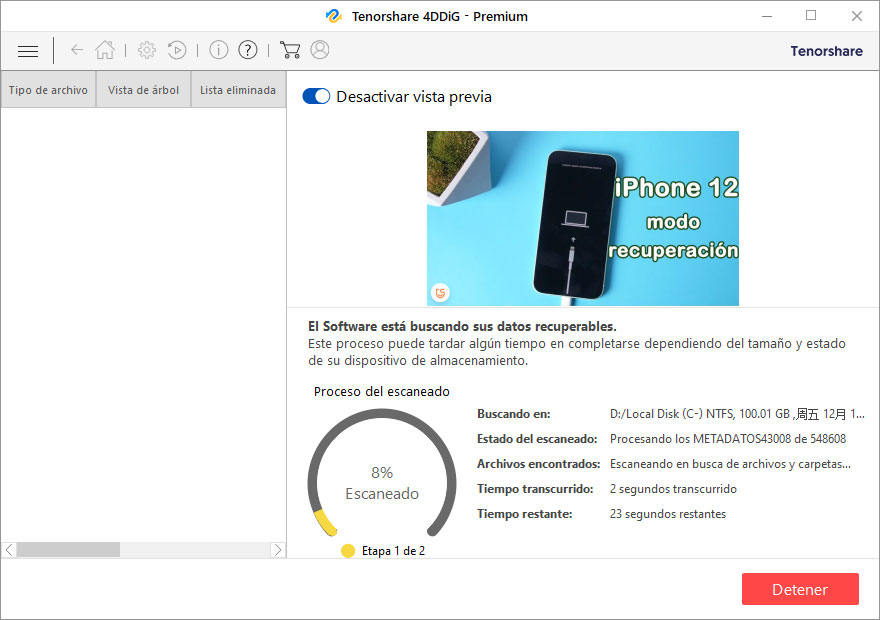Click 'Buscando en:' label

tap(514, 414)
